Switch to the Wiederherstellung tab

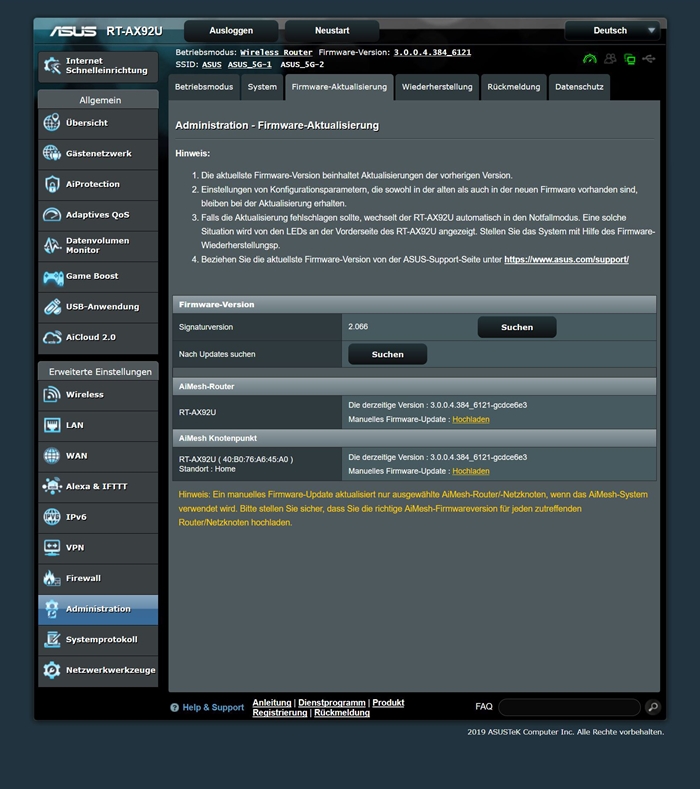[437, 87]
